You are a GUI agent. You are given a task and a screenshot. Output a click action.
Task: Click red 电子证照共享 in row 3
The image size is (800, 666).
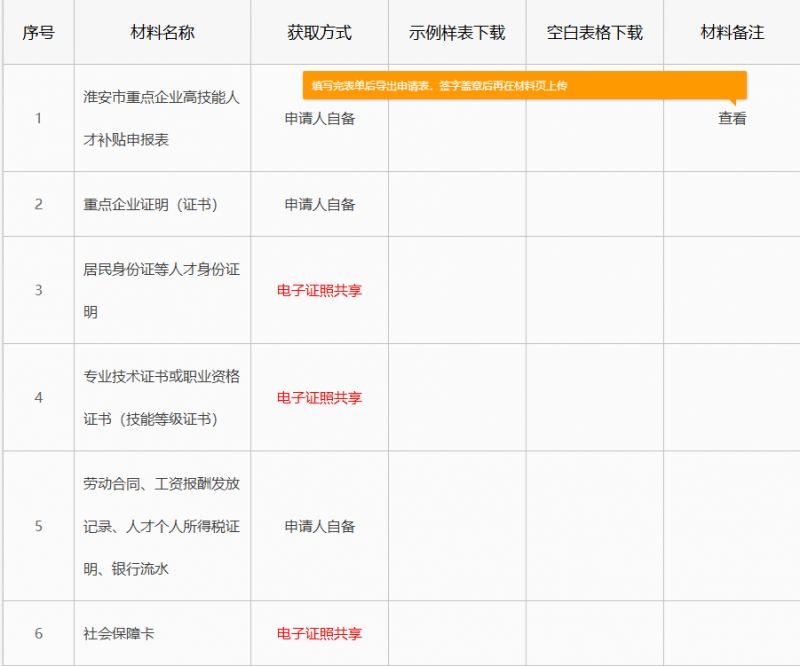(x=319, y=290)
